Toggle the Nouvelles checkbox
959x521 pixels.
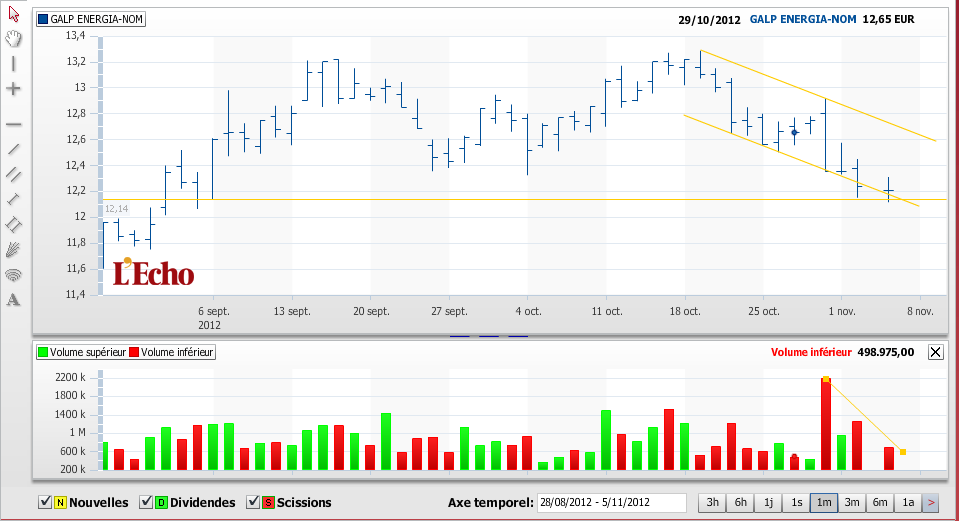coord(45,502)
